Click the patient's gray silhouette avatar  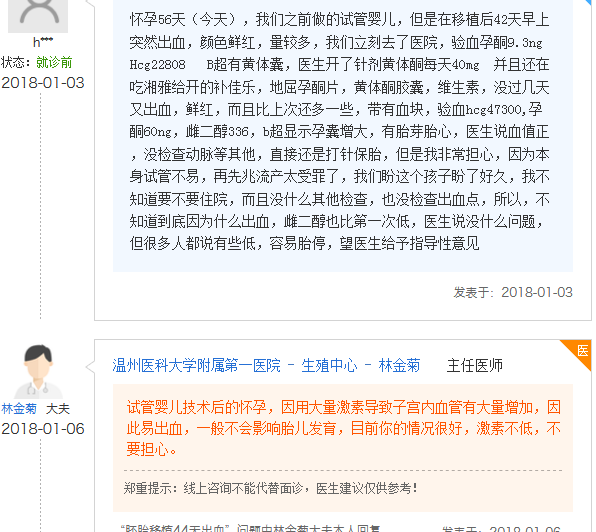38,15
